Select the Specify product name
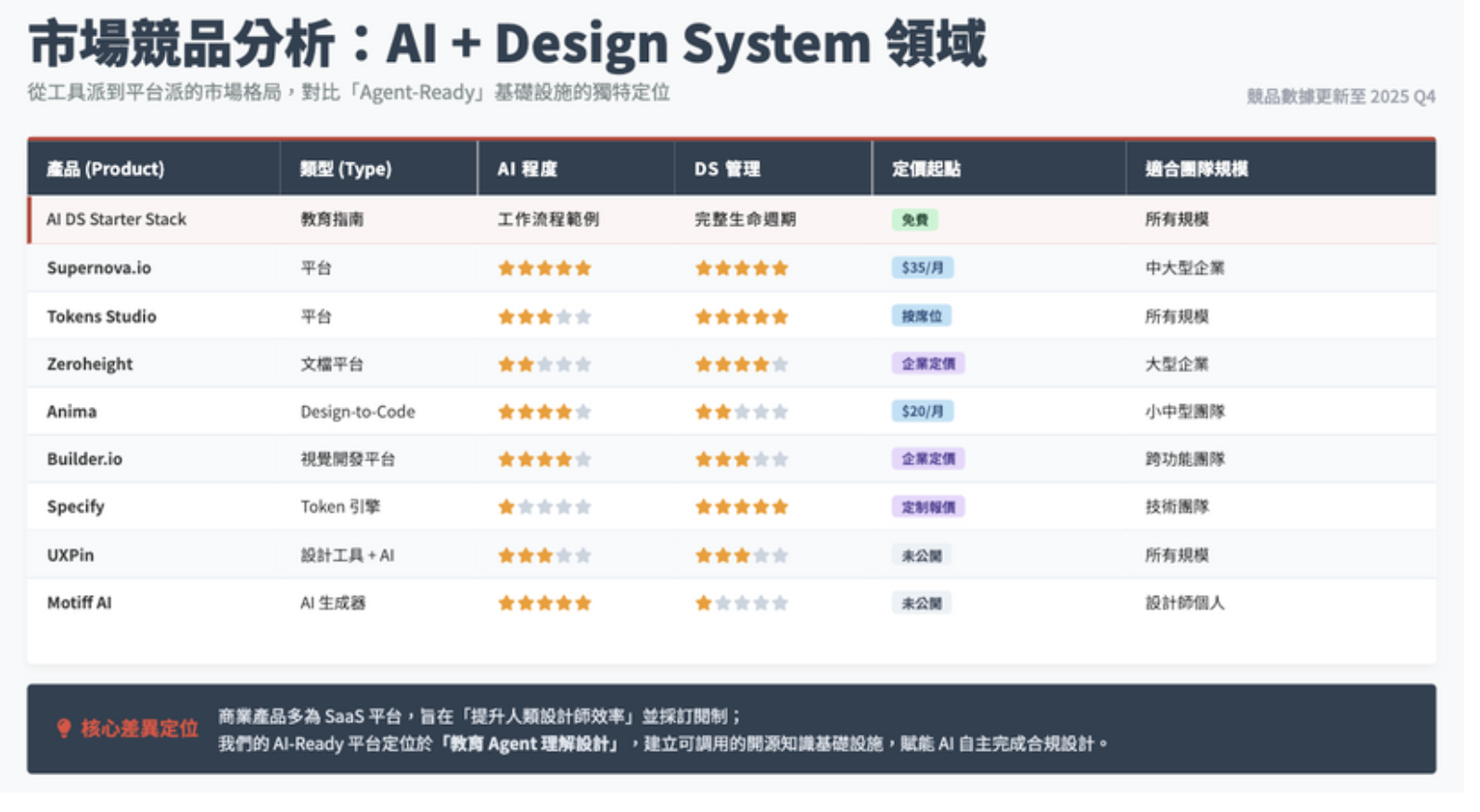The image size is (1480, 812). (x=76, y=507)
